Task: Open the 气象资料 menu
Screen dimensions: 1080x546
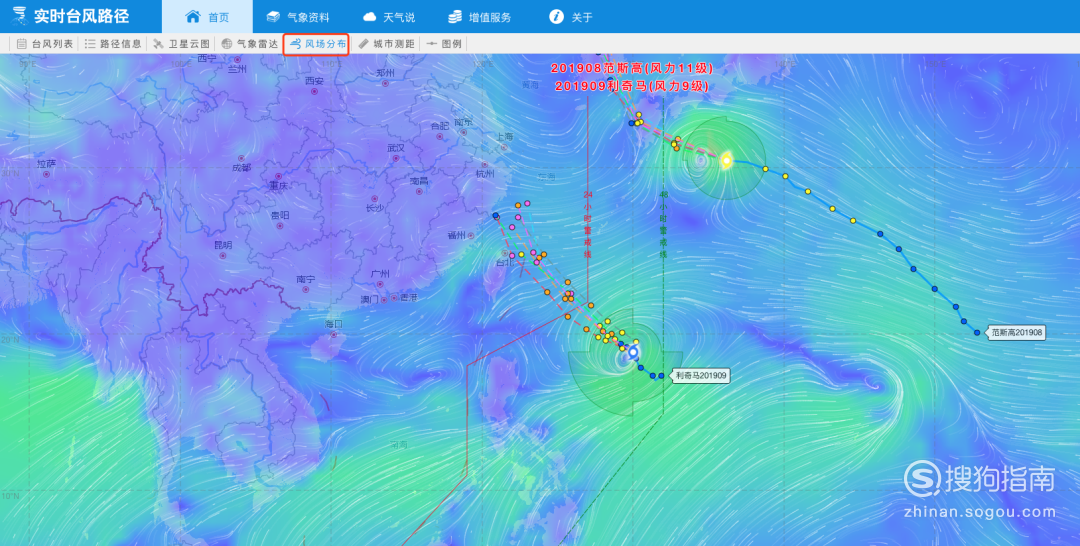Action: [298, 17]
